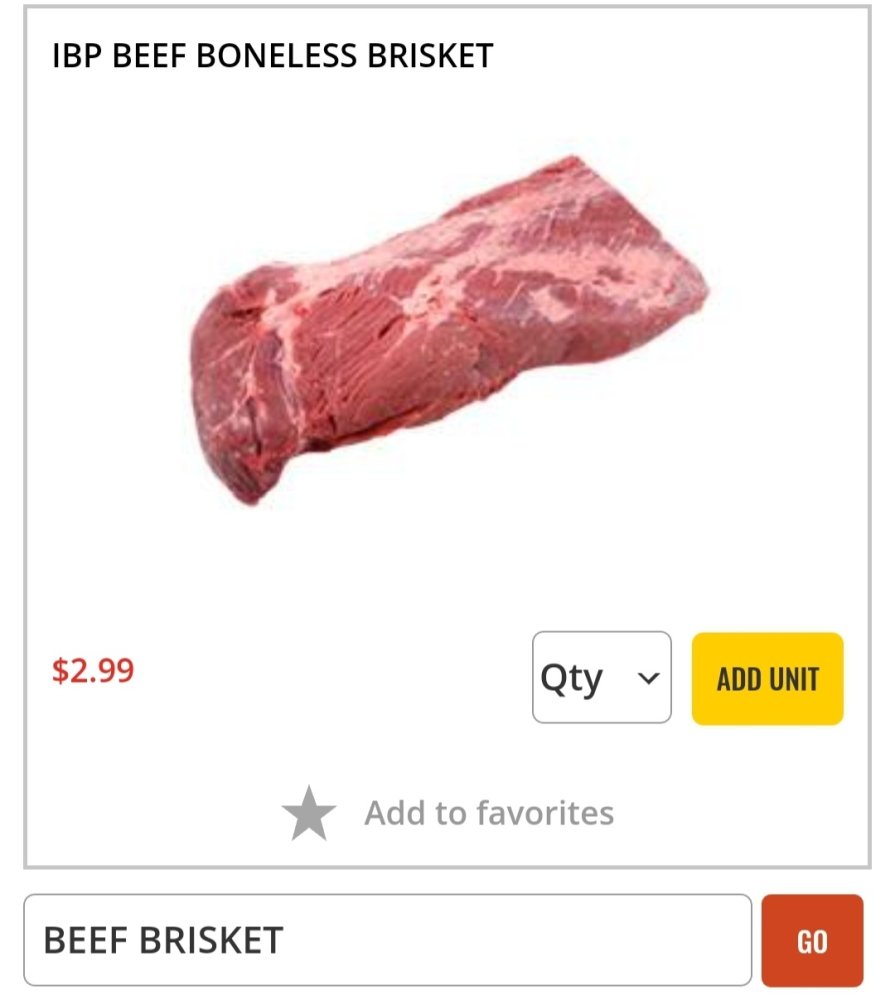
Task: Select the quantity combo box
Action: point(601,677)
